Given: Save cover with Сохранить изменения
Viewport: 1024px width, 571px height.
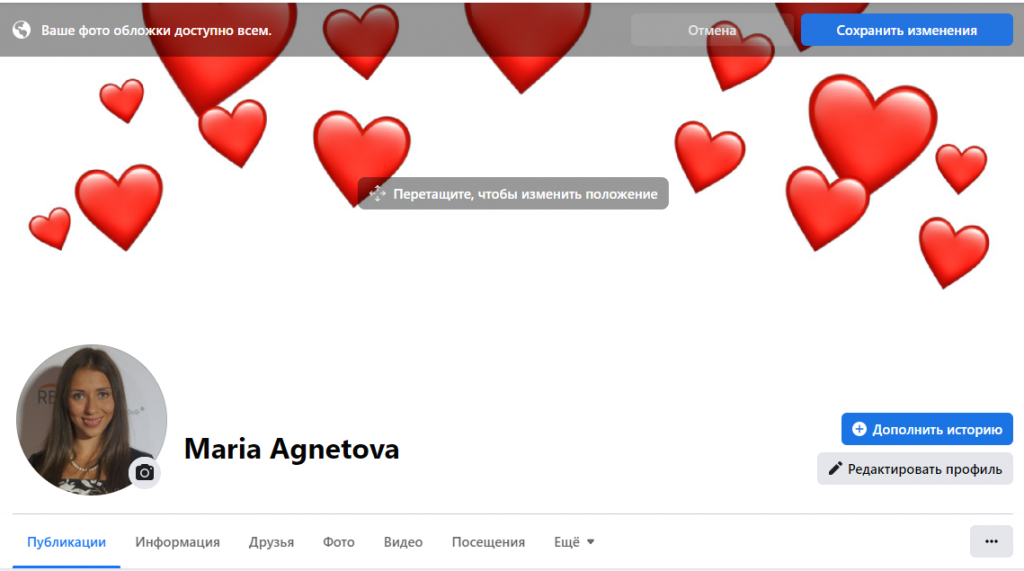Looking at the screenshot, I should 906,30.
